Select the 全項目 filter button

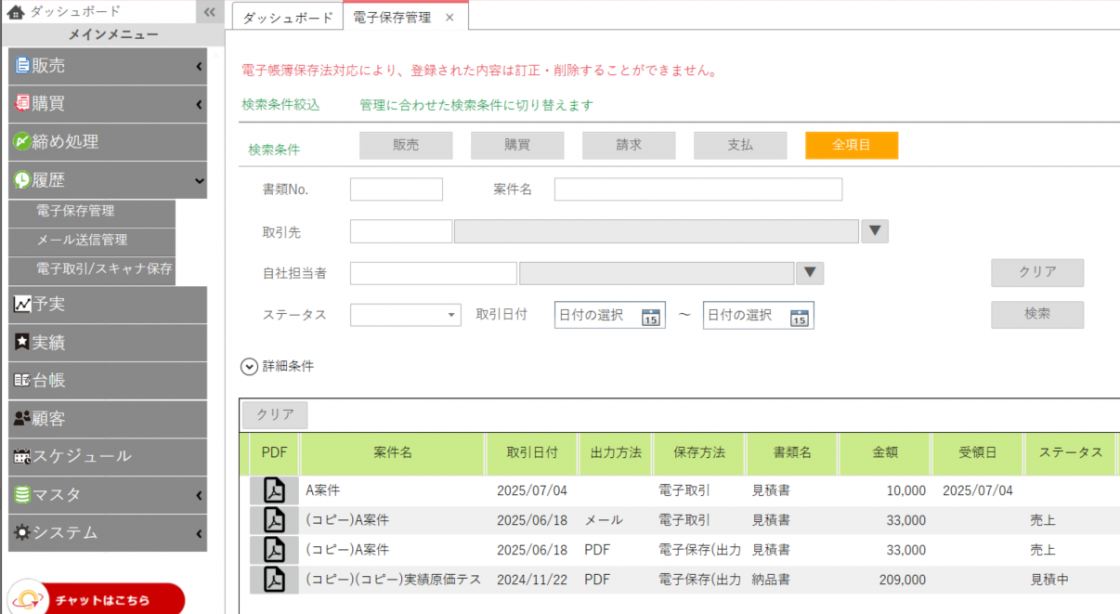851,145
